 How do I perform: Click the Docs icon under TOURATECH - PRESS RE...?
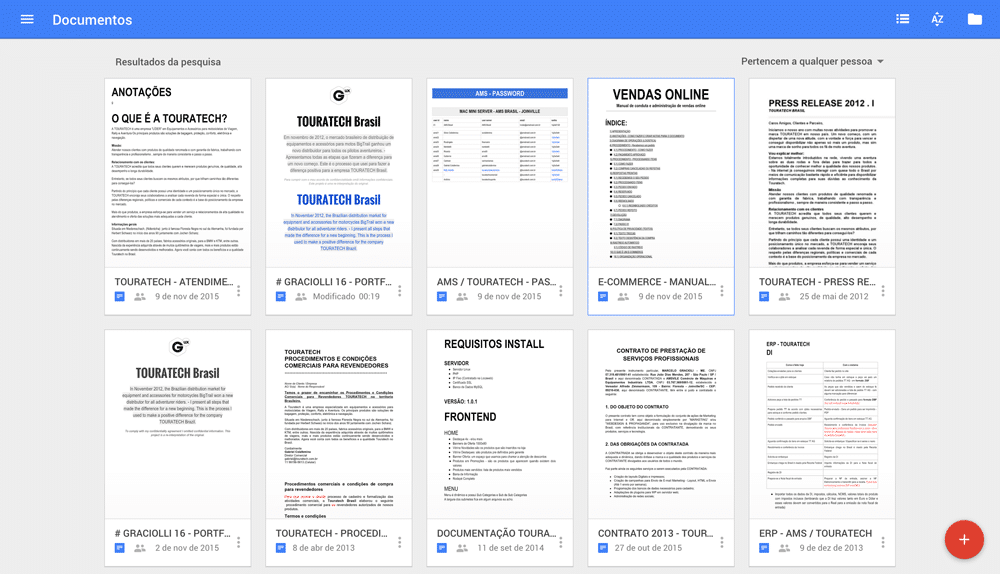[x=764, y=297]
